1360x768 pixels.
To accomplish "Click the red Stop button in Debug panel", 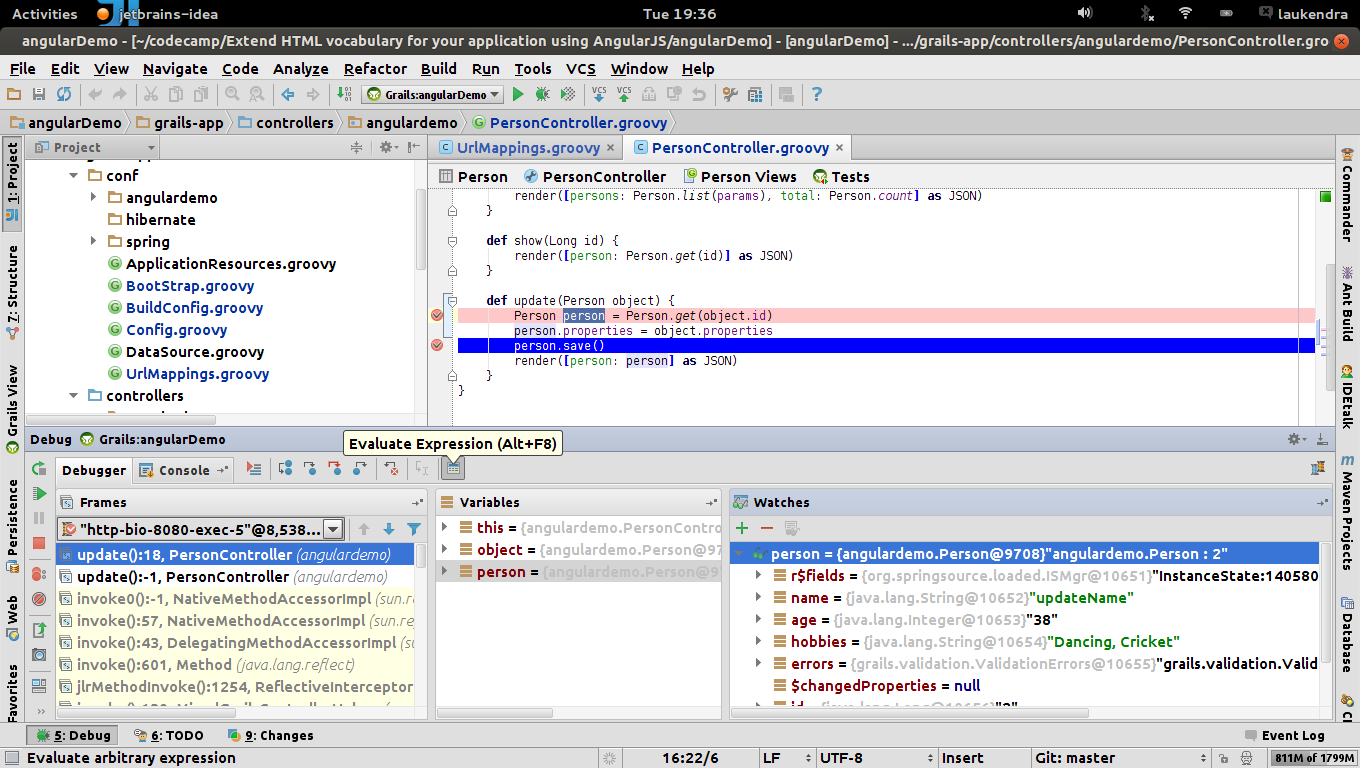I will pos(39,543).
